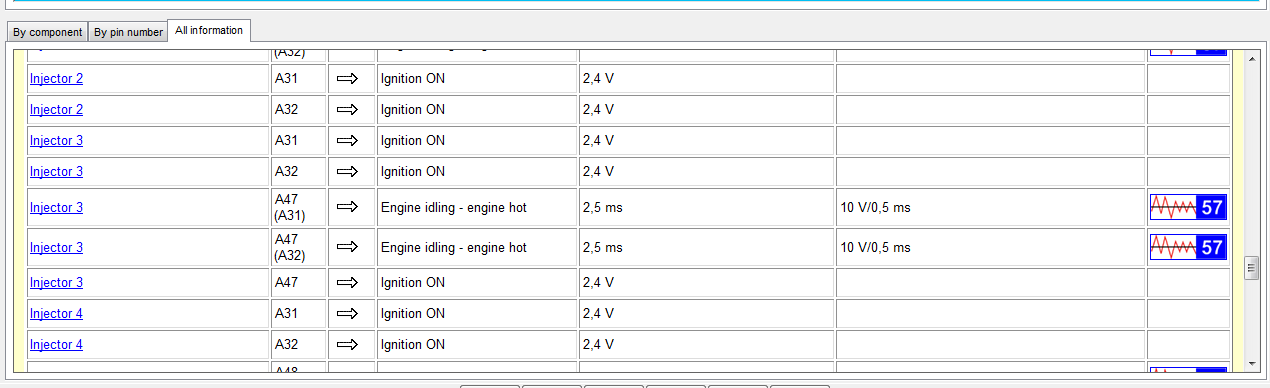Open Injector 3 link in A32 Ignition ON row

[x=56, y=171]
